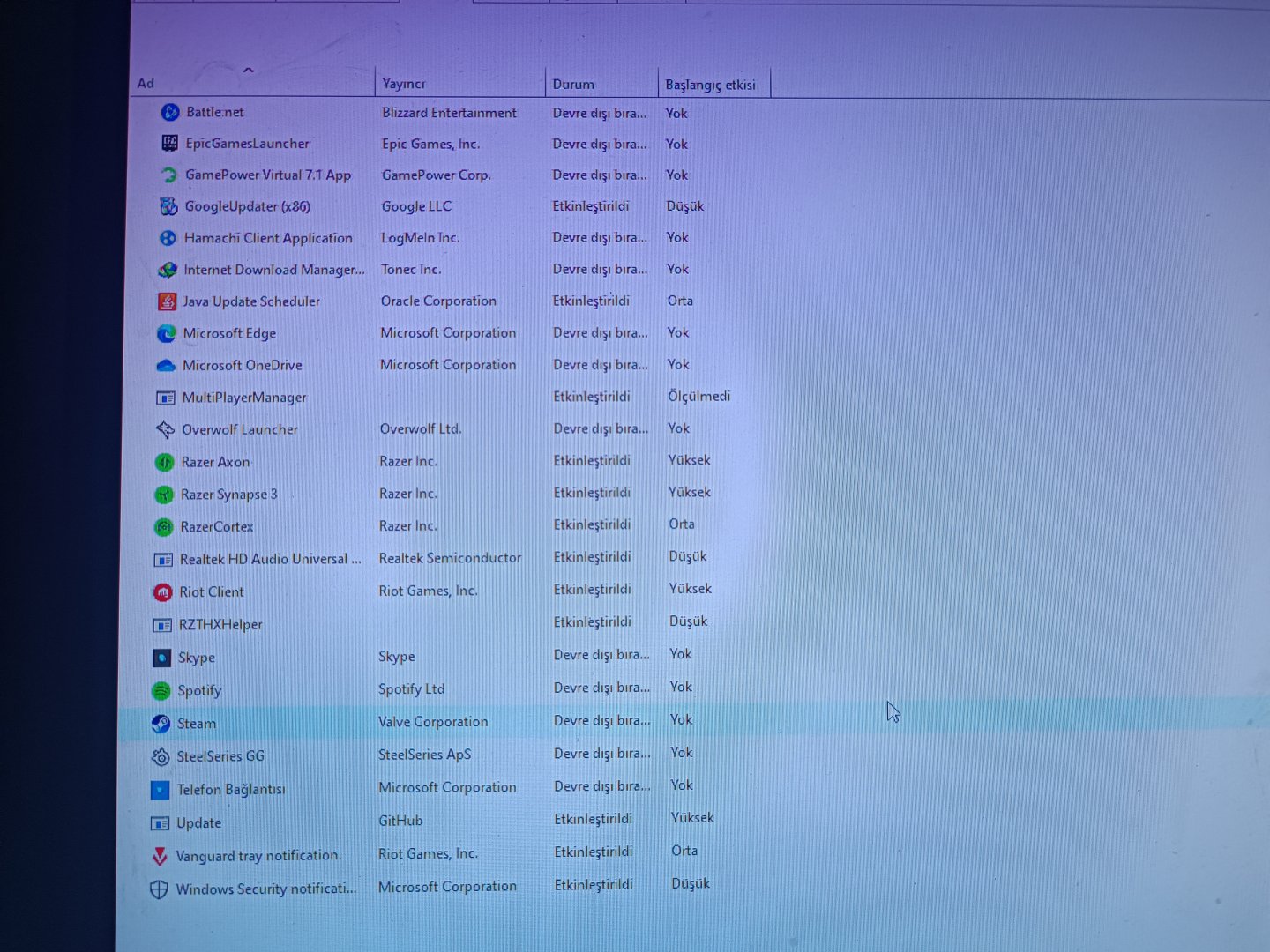Select the RazerCortex icon

[163, 527]
